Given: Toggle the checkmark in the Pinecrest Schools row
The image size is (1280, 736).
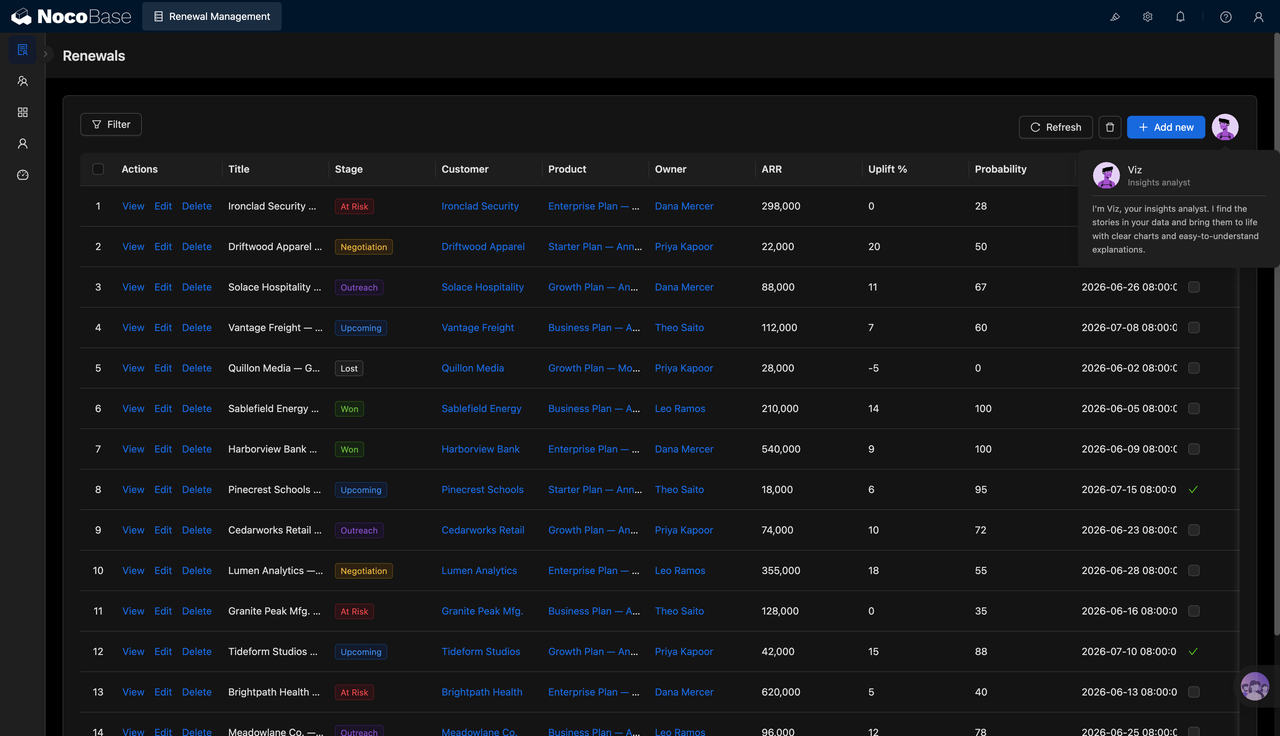Looking at the screenshot, I should click(1193, 490).
